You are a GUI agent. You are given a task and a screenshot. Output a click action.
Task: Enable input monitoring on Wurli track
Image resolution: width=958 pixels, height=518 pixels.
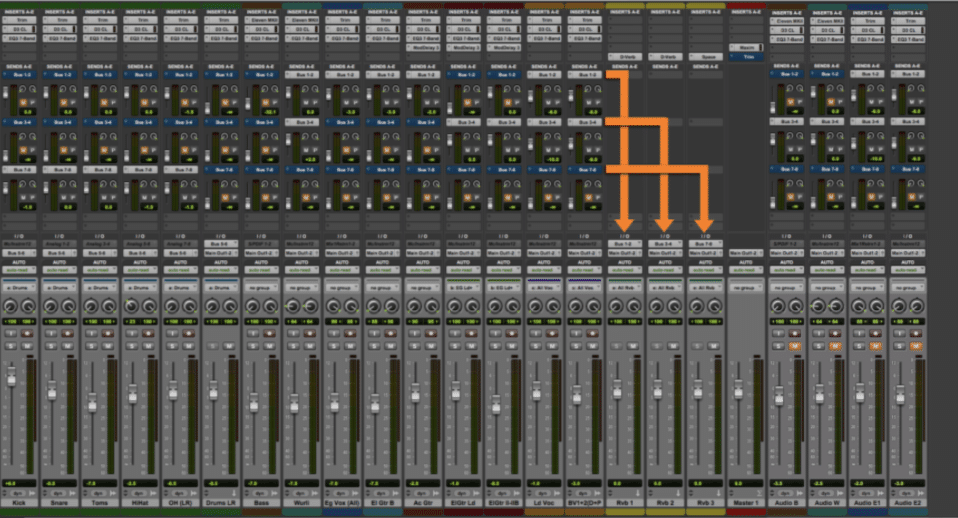coord(293,334)
